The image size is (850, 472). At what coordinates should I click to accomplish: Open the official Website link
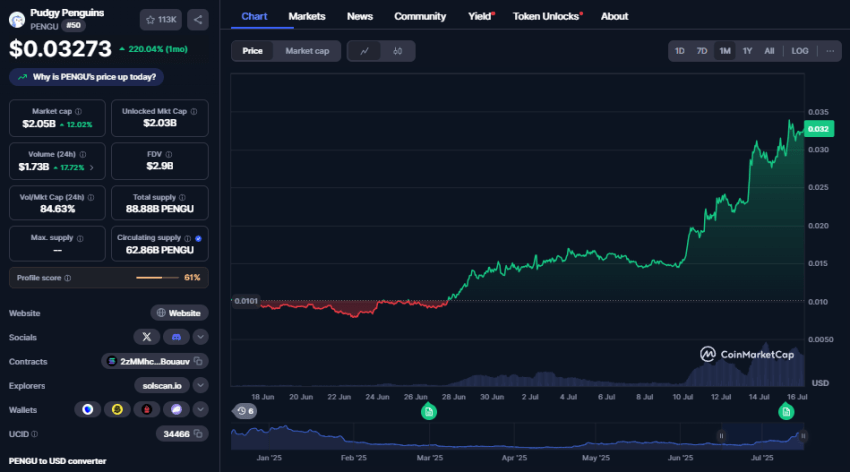click(x=179, y=313)
